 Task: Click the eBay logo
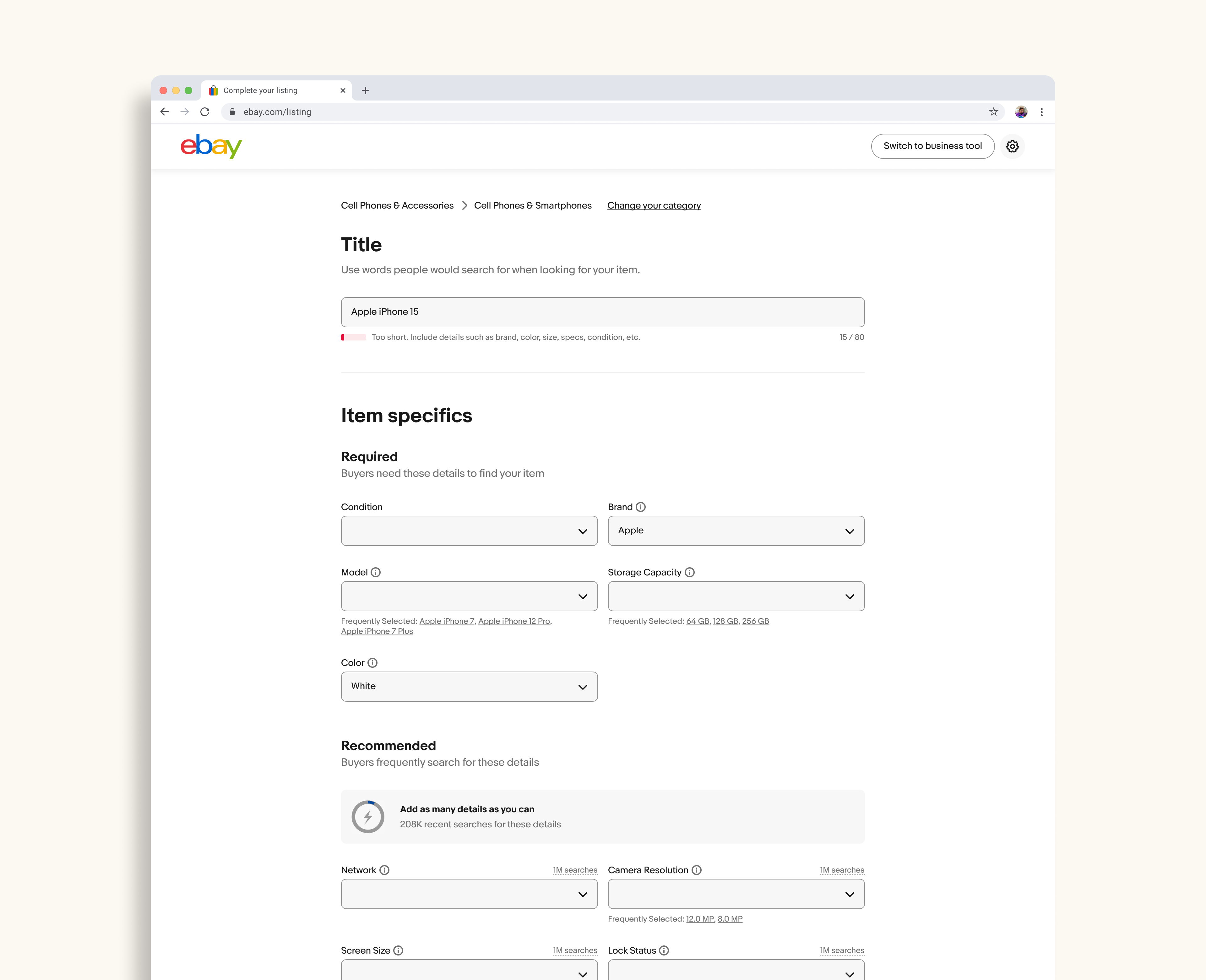tap(211, 146)
